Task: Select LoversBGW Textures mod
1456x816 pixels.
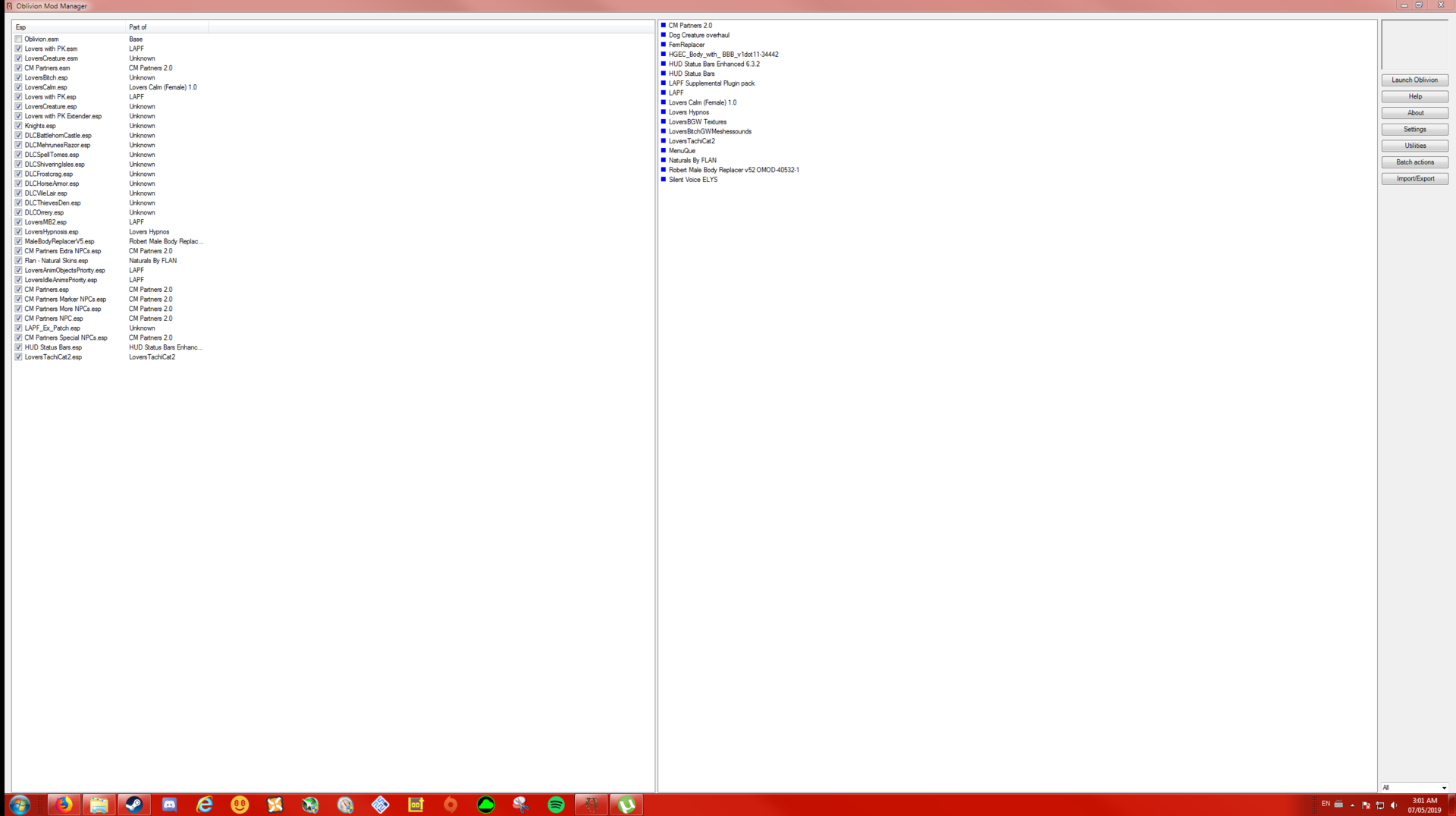Action: [x=697, y=121]
